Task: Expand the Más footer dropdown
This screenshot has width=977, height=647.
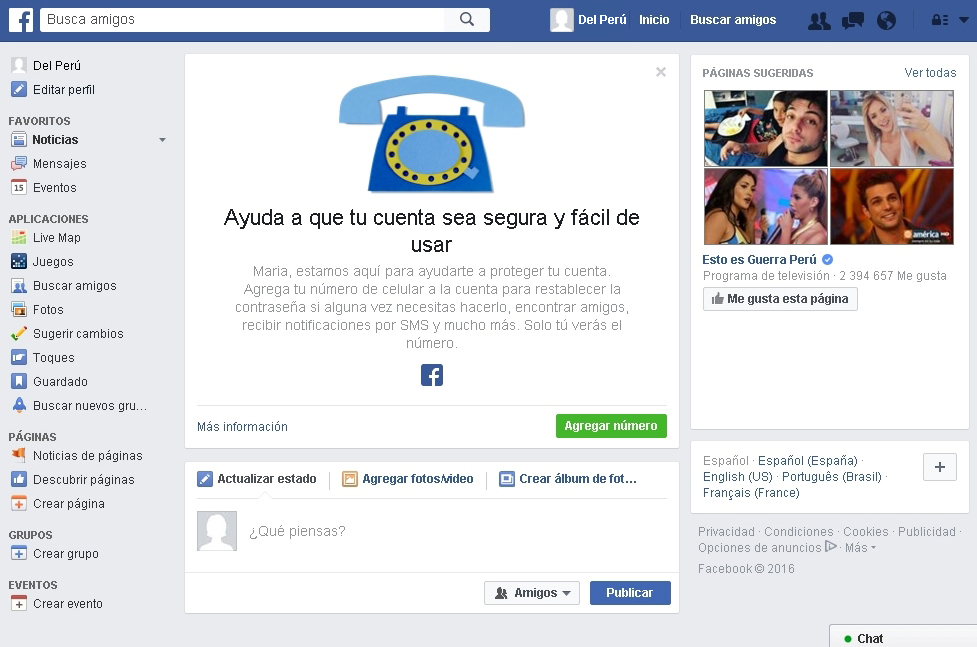Action: pos(860,547)
